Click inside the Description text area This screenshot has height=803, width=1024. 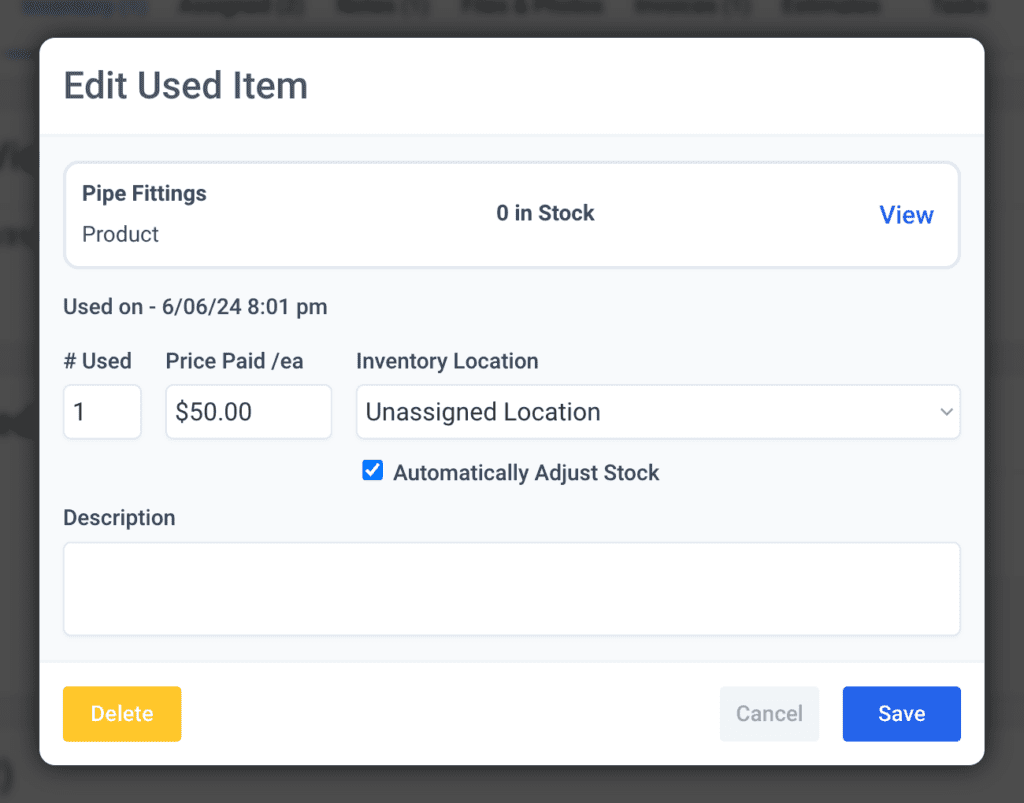pos(511,589)
